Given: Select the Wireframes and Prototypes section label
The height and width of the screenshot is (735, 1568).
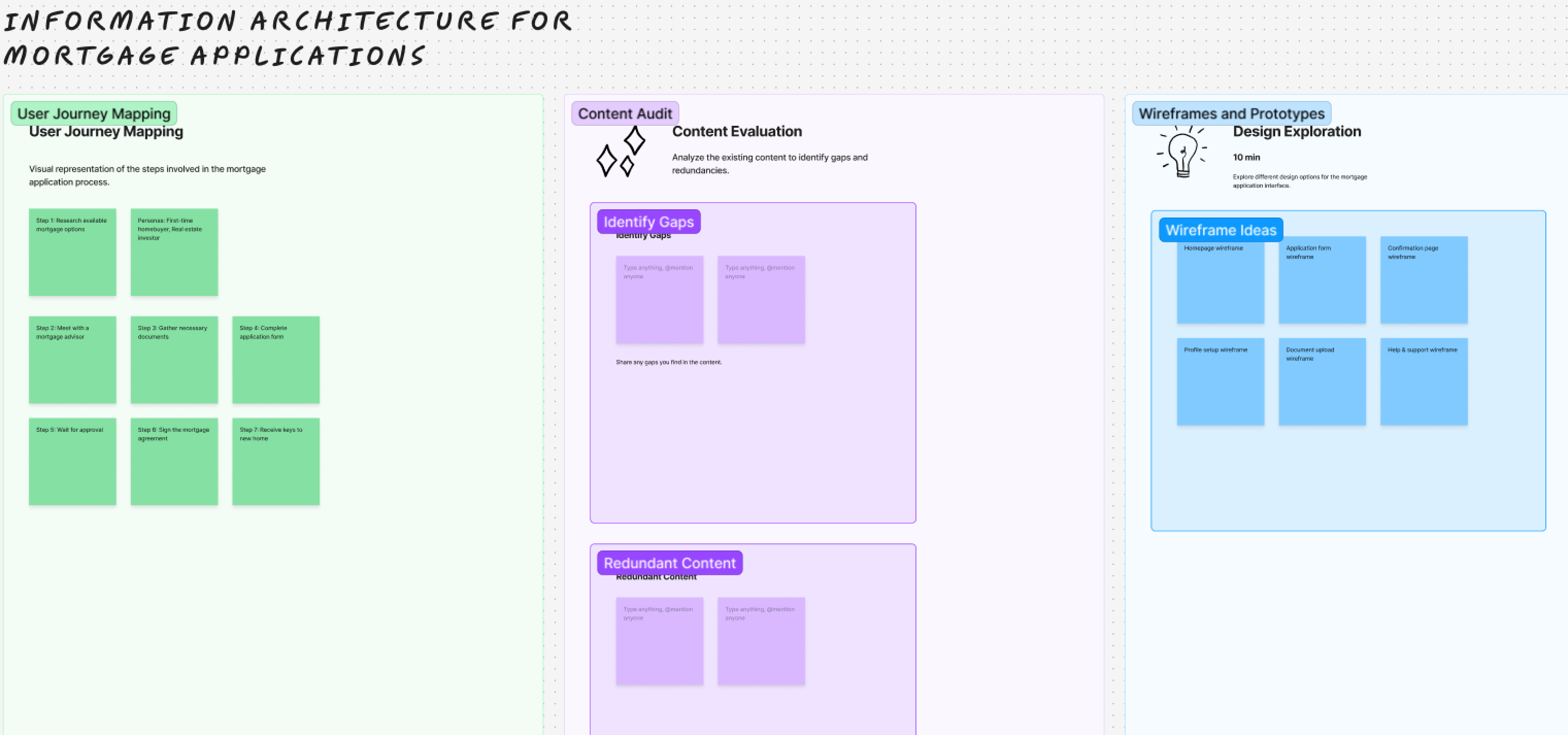Looking at the screenshot, I should pos(1231,114).
